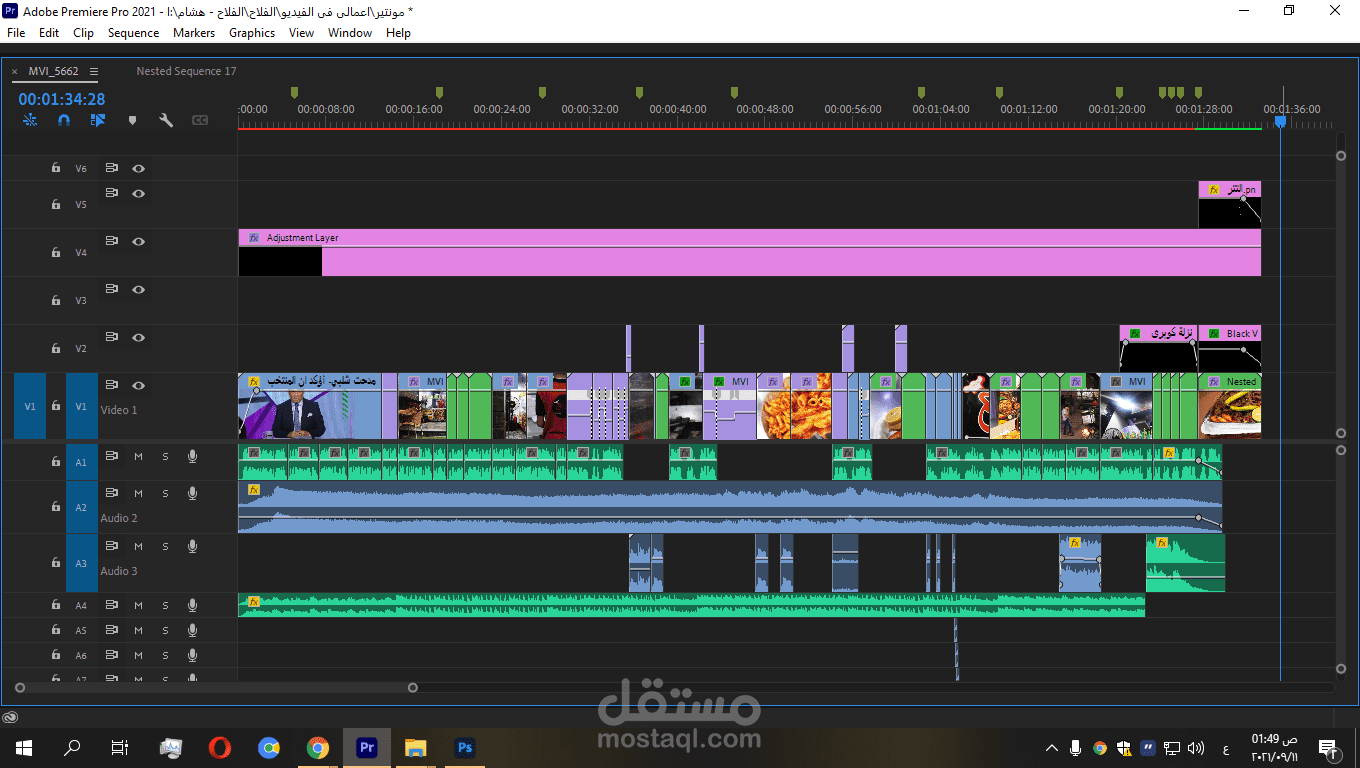Solo the Audio 3 track

[x=165, y=547]
